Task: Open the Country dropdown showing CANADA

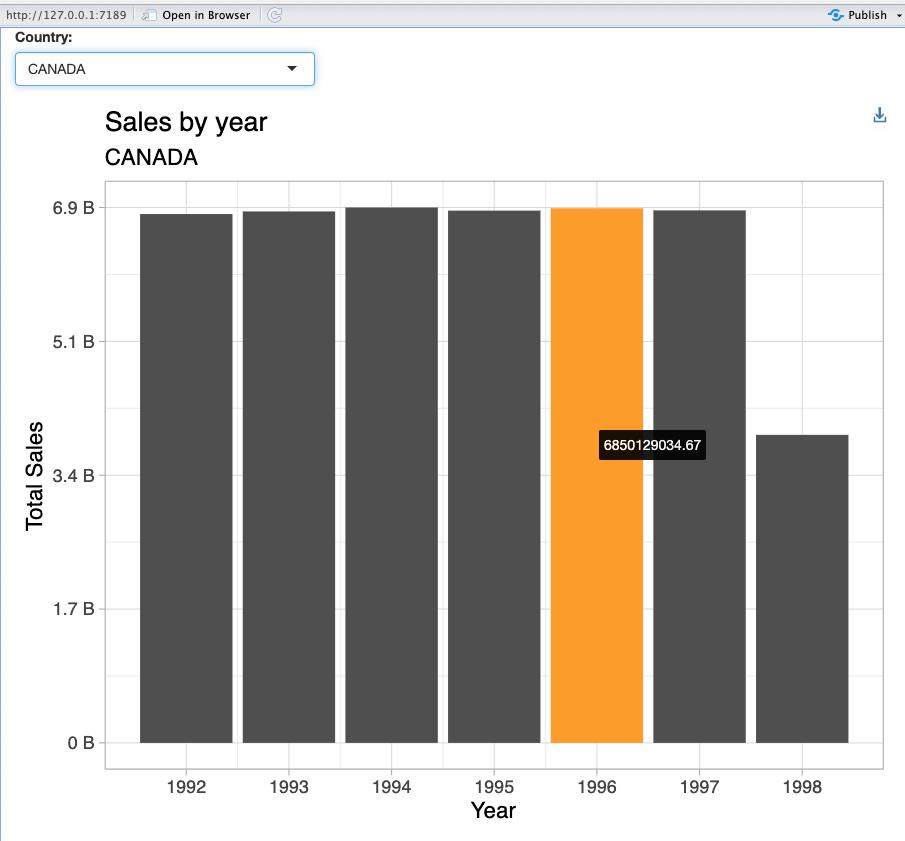Action: click(164, 69)
